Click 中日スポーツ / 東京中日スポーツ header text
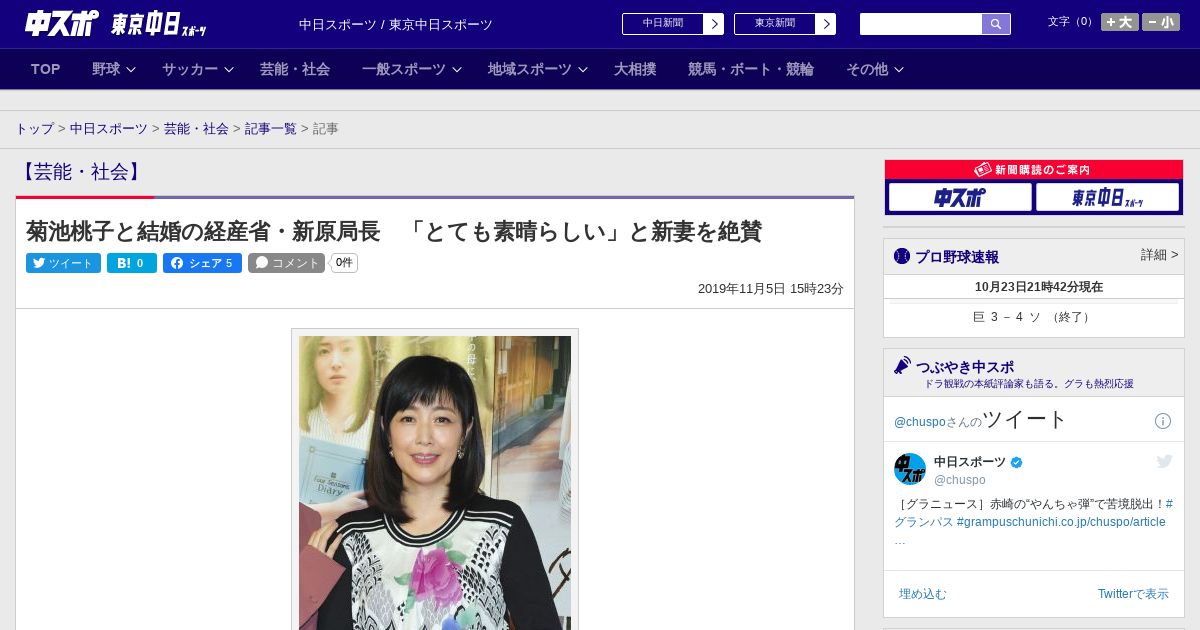Screen dimensions: 1200x630 [396, 24]
